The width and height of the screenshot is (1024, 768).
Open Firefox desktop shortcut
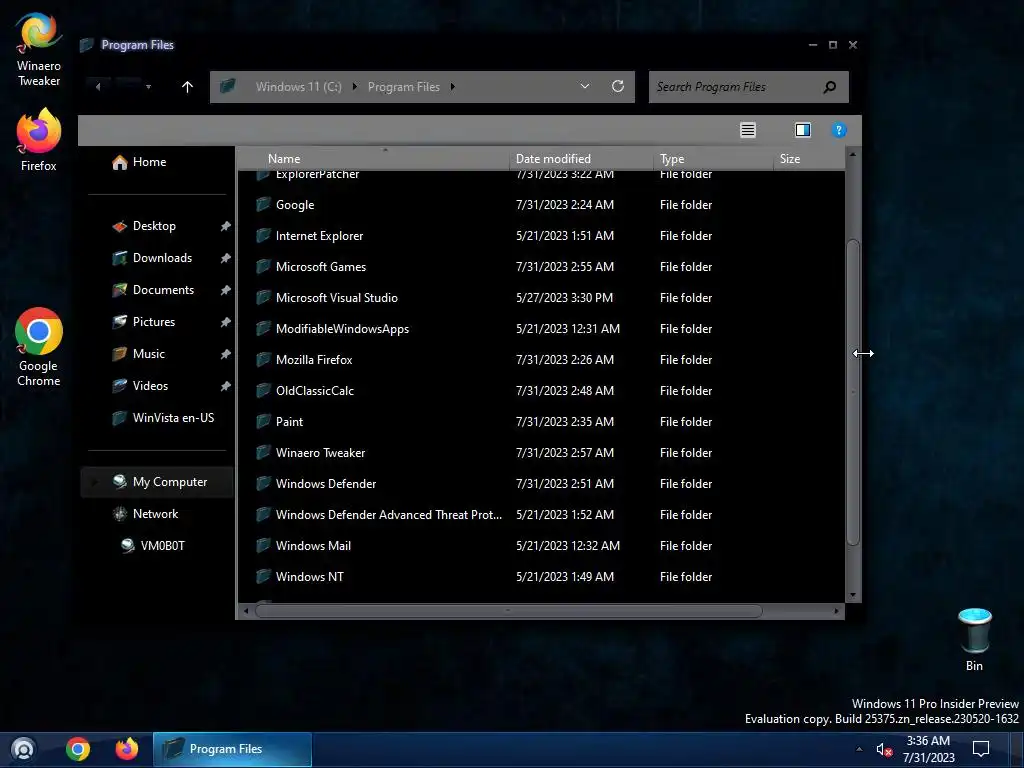tap(39, 140)
